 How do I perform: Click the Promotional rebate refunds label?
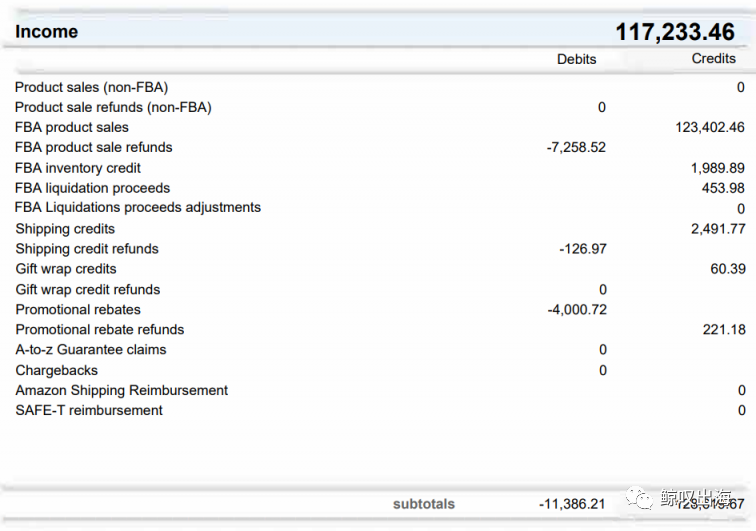(x=100, y=329)
